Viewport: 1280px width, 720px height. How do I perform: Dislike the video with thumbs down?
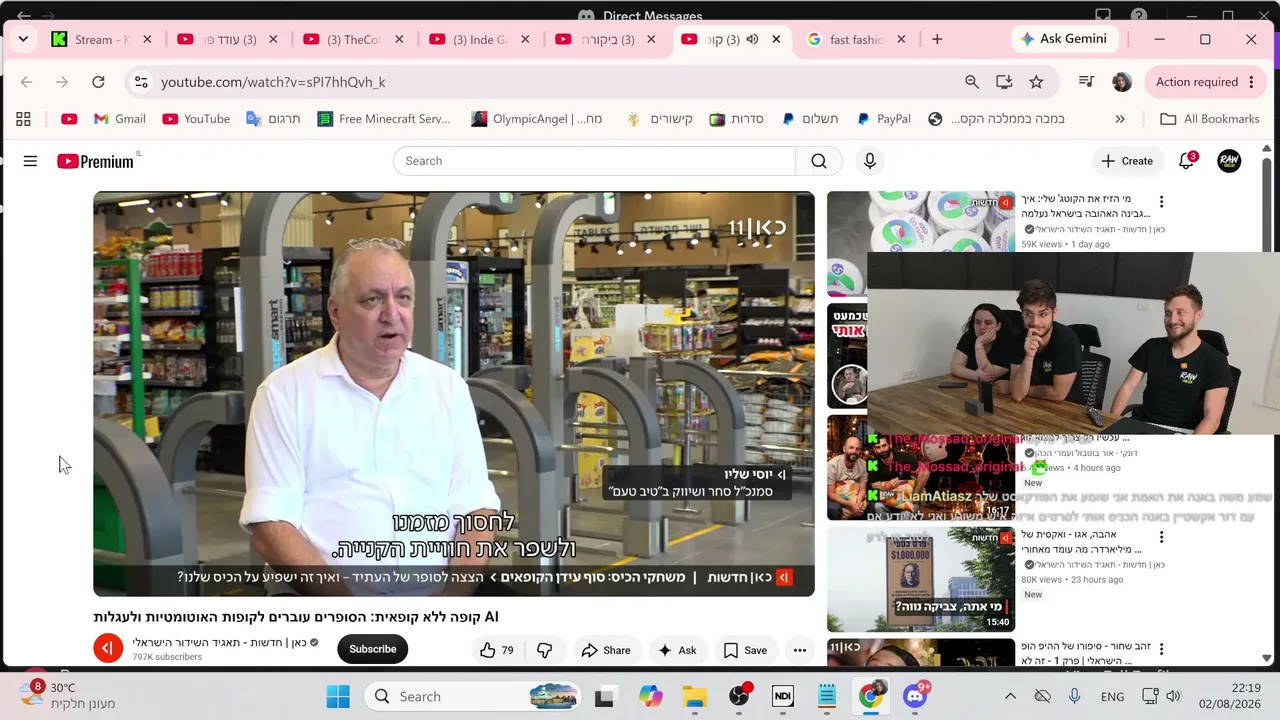coord(545,650)
